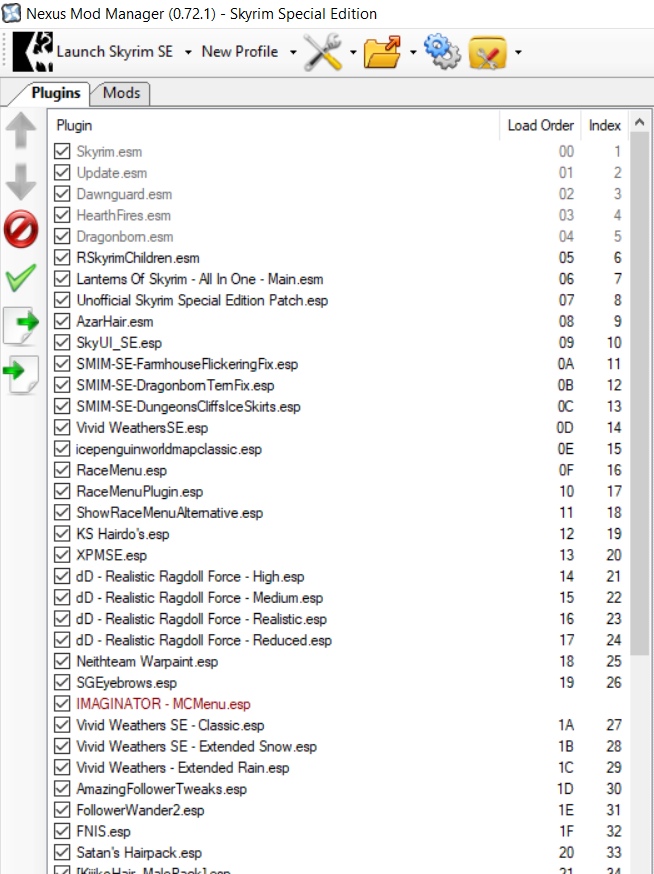This screenshot has width=654, height=874.
Task: Click the Launch Skyrim SE button label
Action: (x=114, y=52)
